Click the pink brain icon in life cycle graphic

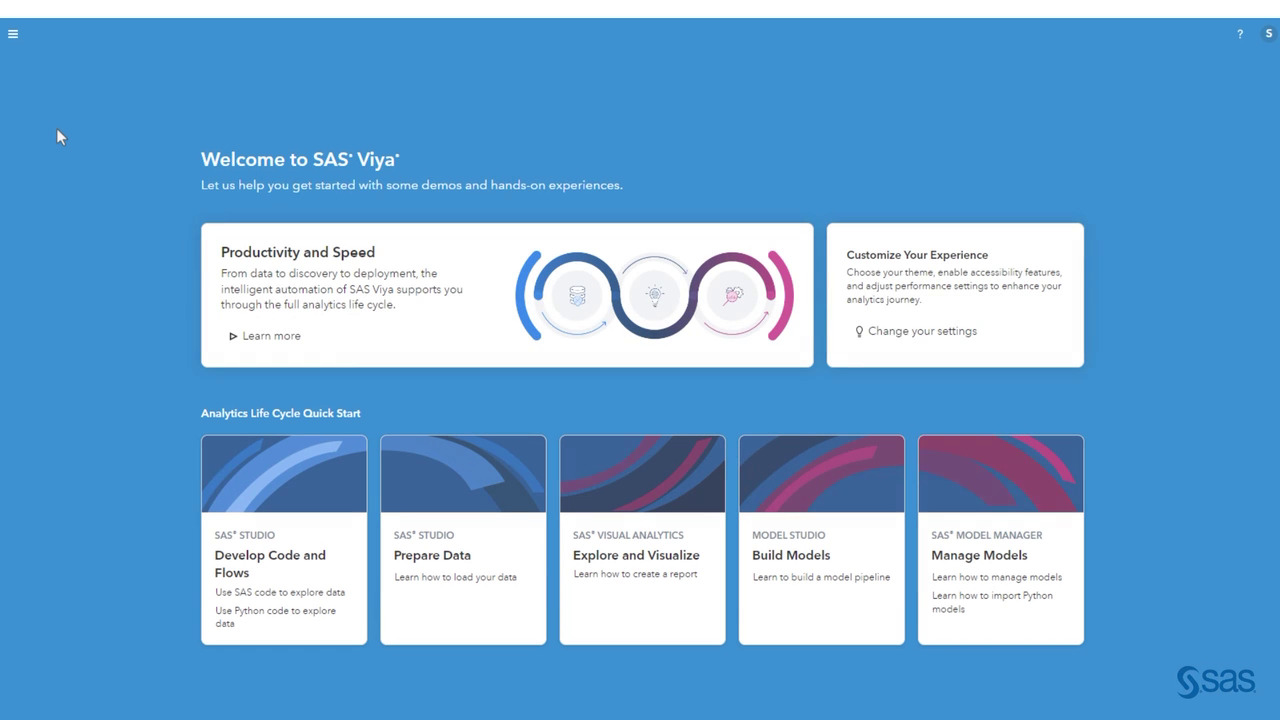[733, 296]
